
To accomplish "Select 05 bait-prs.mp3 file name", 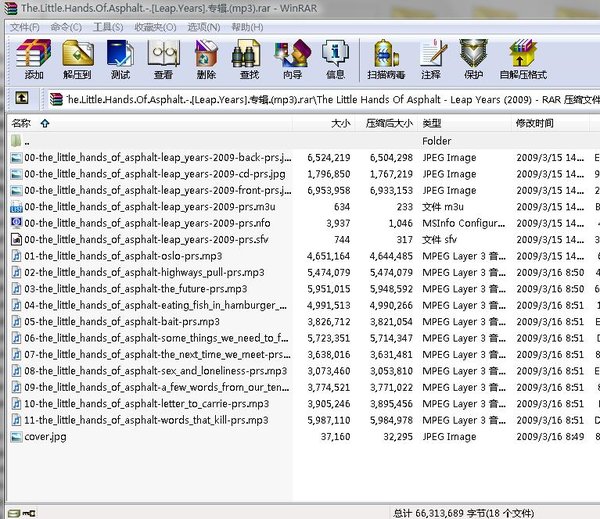I will point(122,322).
